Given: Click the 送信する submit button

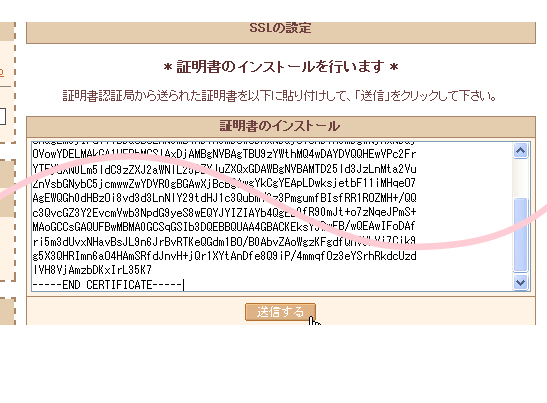Looking at the screenshot, I should coord(280,312).
